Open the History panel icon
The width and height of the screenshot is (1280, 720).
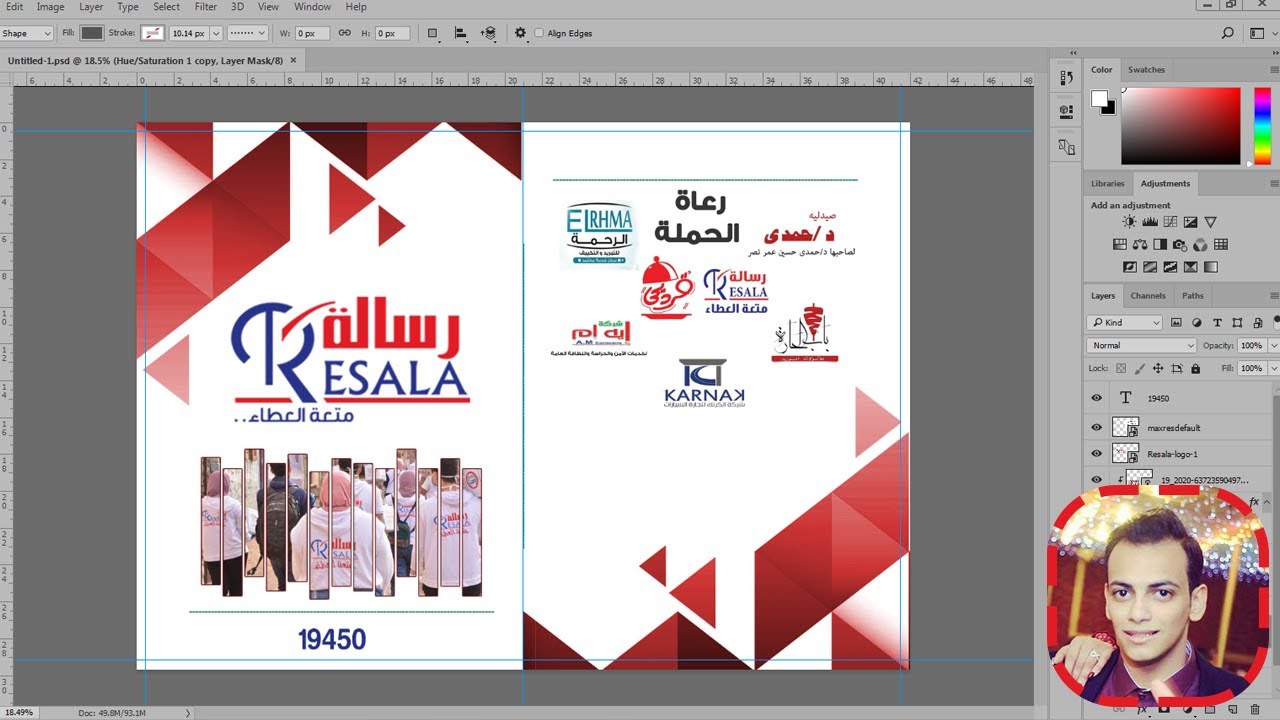pyautogui.click(x=1066, y=76)
